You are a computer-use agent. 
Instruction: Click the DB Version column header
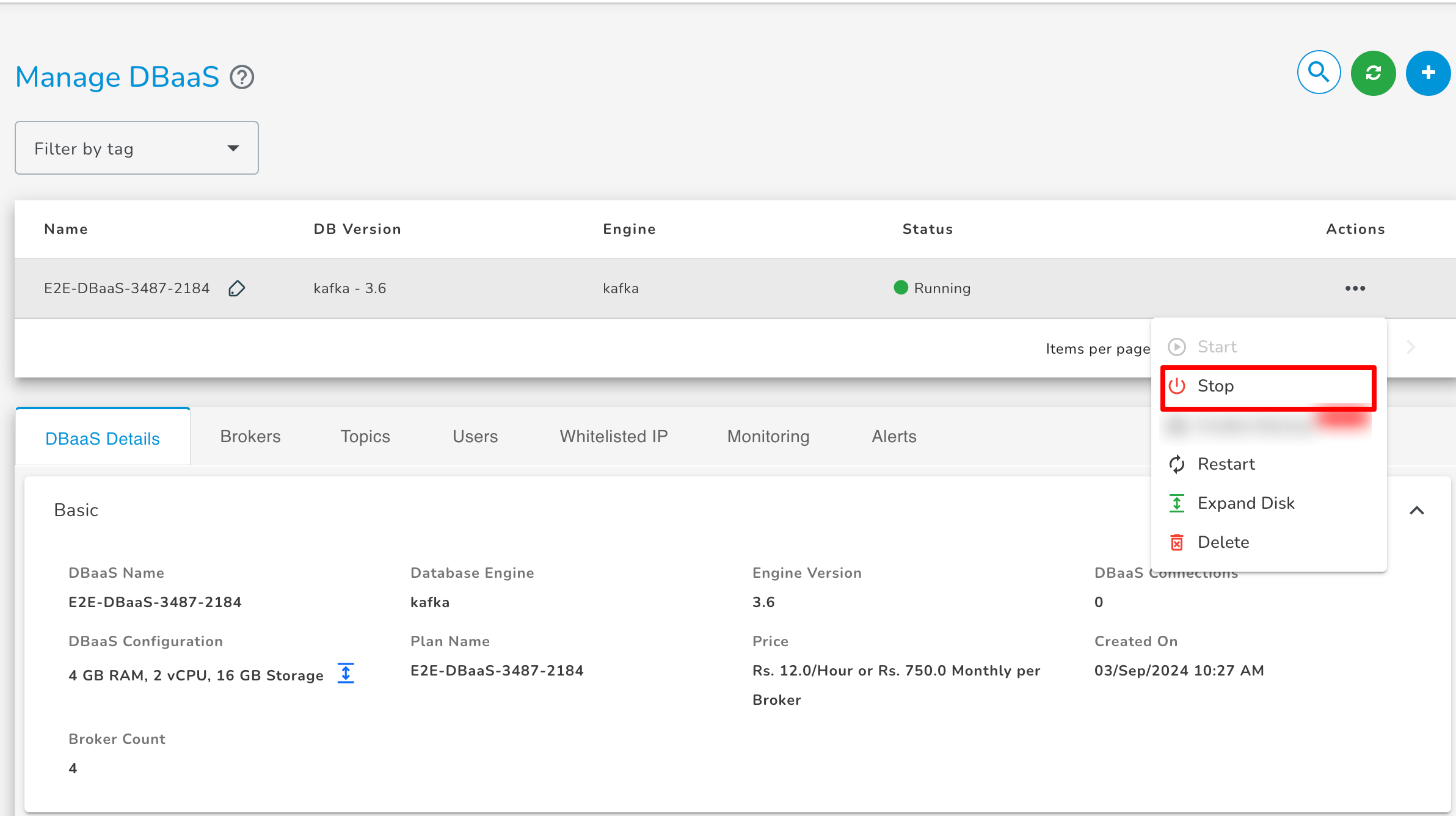(x=357, y=229)
